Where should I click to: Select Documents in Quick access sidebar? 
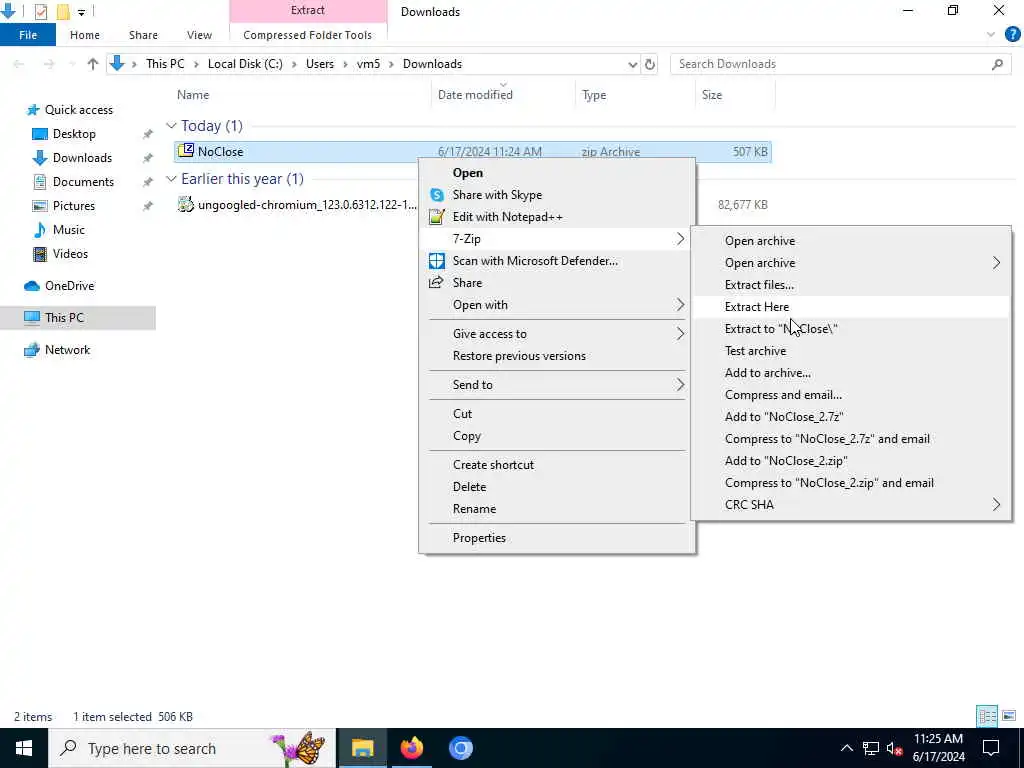83,182
